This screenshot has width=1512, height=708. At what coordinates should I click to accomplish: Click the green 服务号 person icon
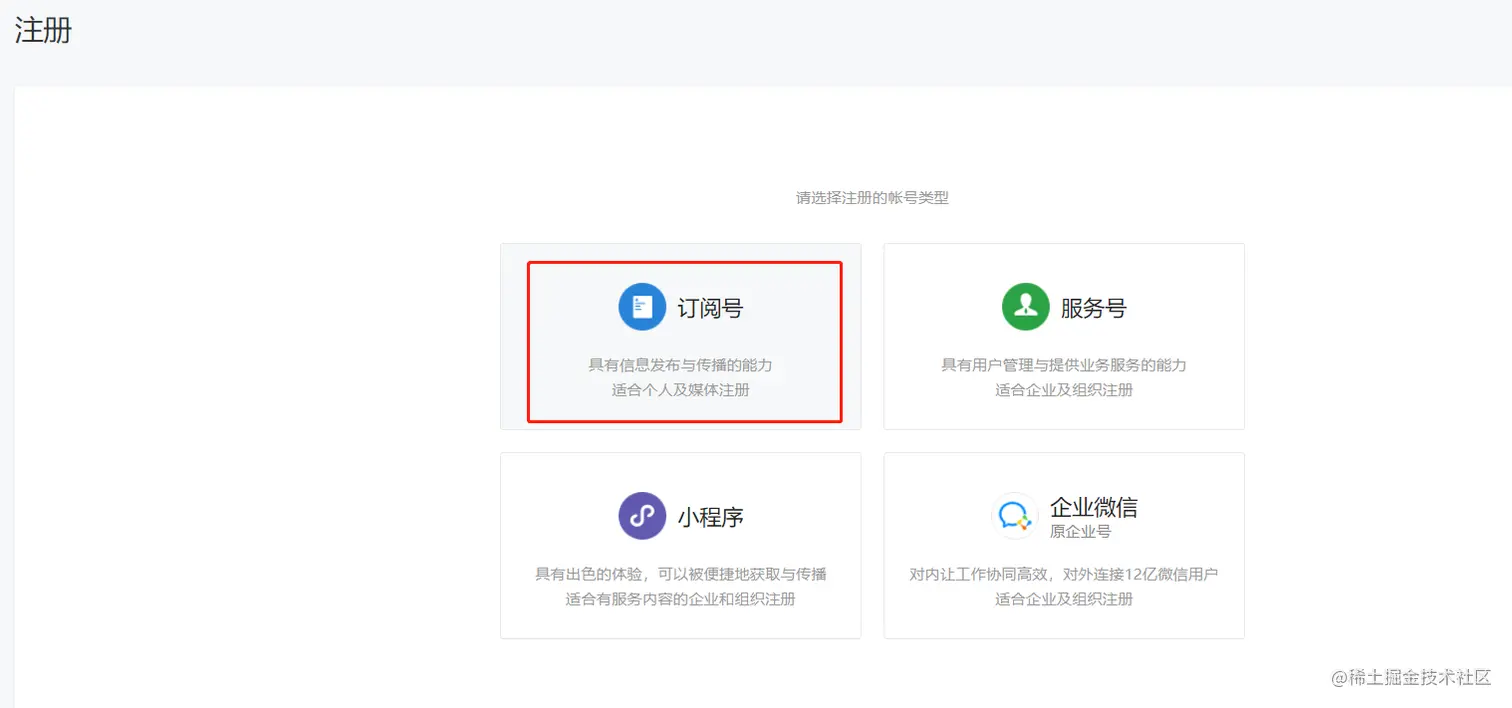click(x=1025, y=307)
